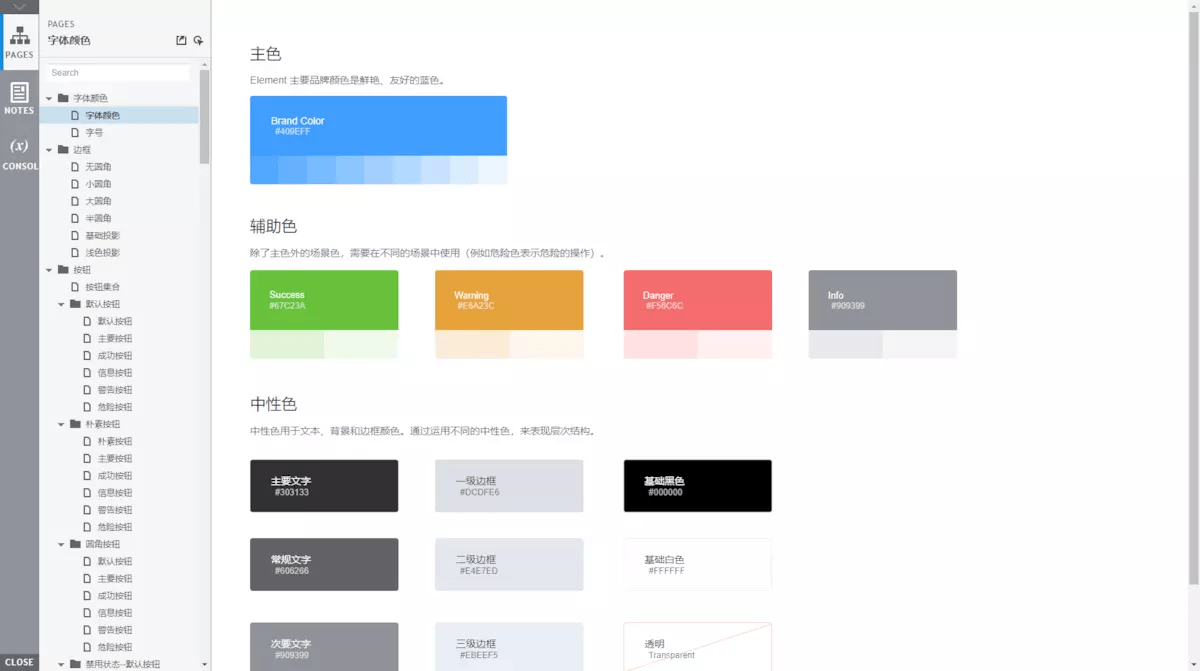Collapse the 圆角按钮 tree group
This screenshot has width=1200, height=671.
coord(61,544)
